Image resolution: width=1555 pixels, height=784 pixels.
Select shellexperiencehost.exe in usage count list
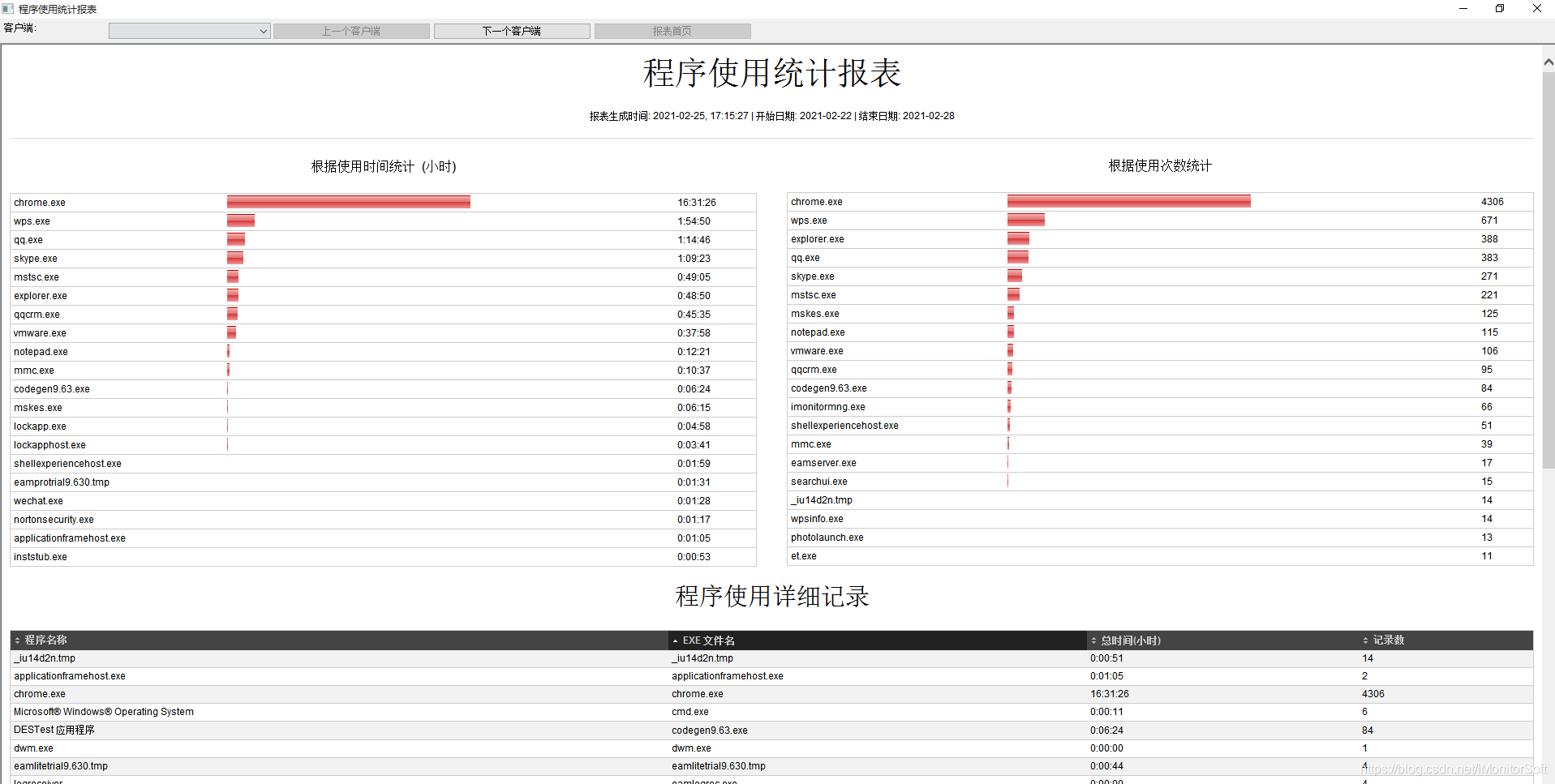point(844,426)
